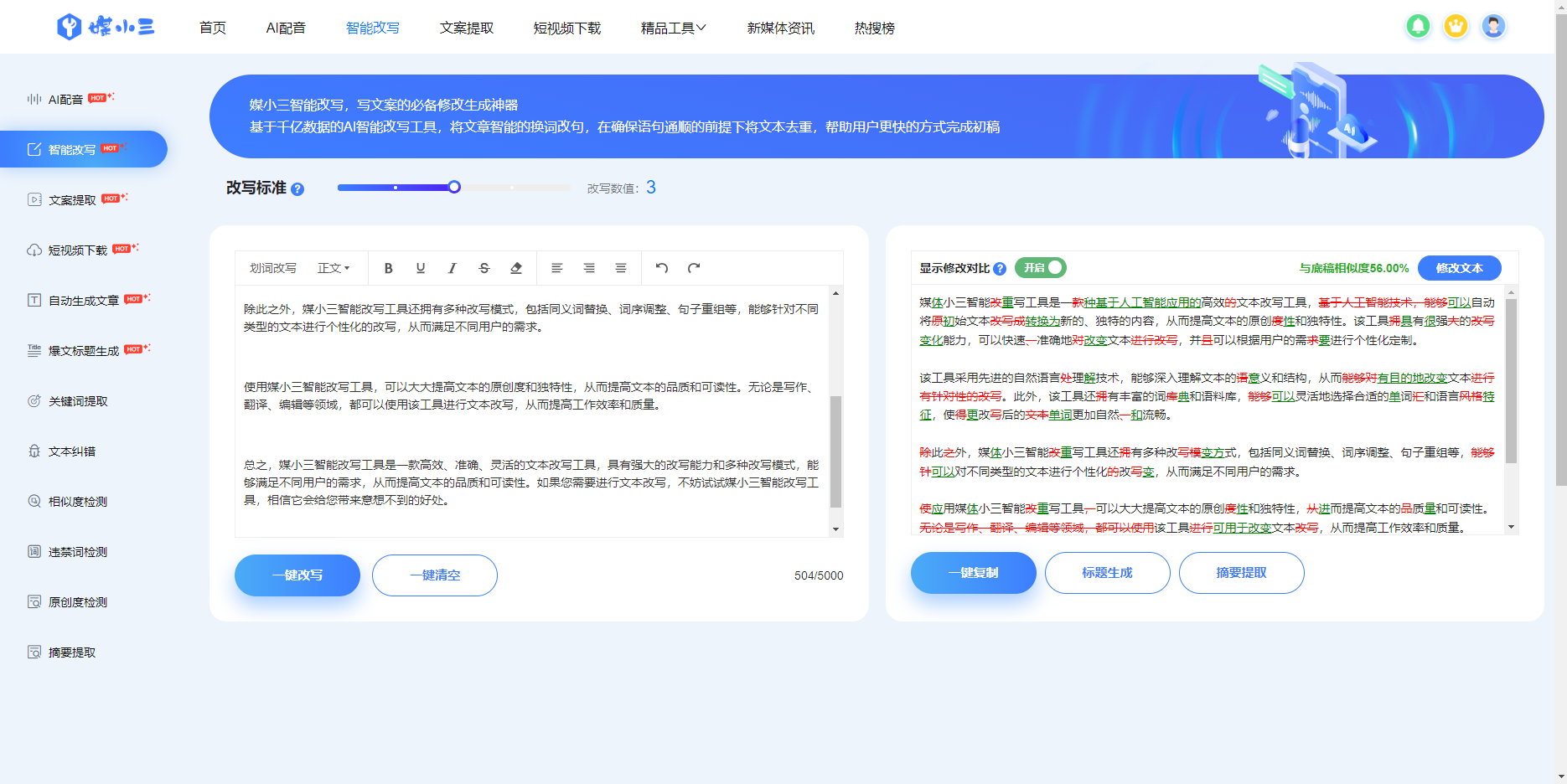Click the 摘要提取 button under results

(x=1242, y=573)
